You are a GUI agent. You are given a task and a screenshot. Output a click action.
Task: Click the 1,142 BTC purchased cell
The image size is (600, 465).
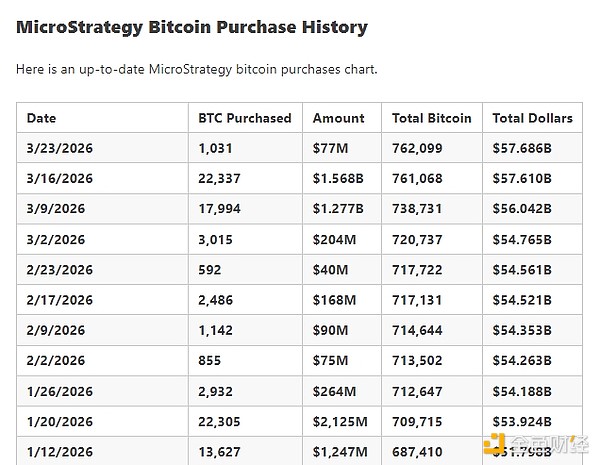point(215,331)
